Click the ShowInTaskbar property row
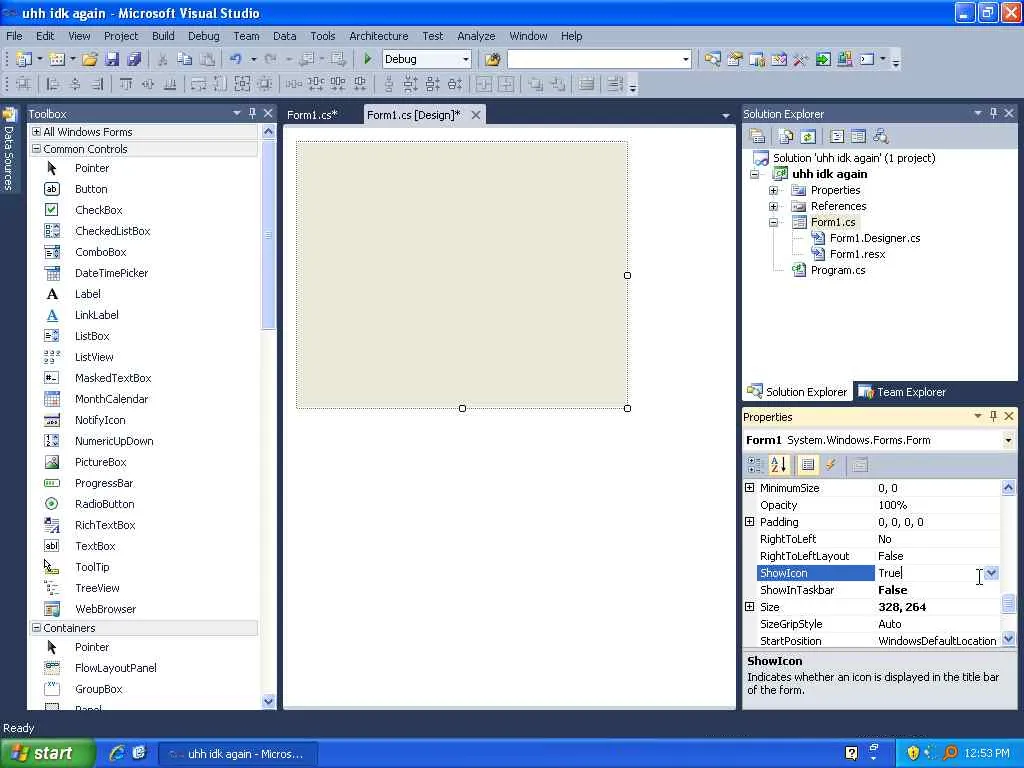The height and width of the screenshot is (768, 1024). 873,590
